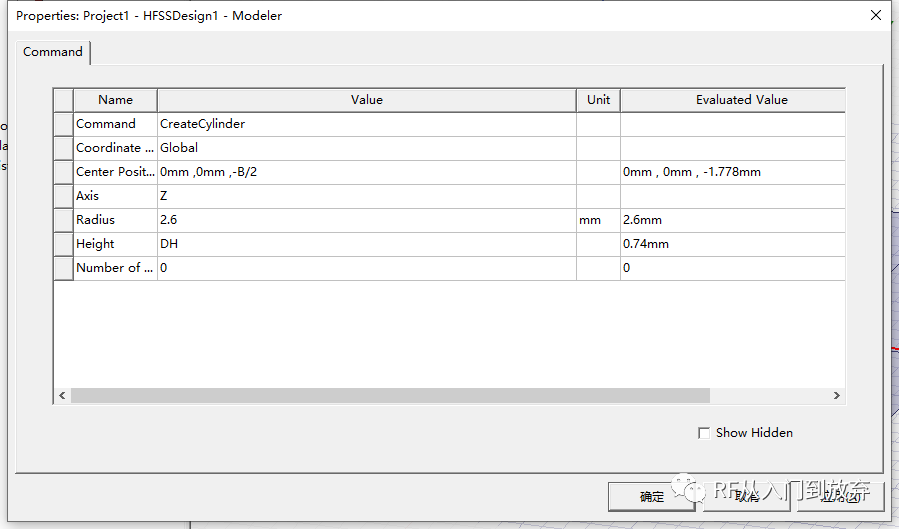Open the Axis value Z dropdown

click(x=367, y=196)
